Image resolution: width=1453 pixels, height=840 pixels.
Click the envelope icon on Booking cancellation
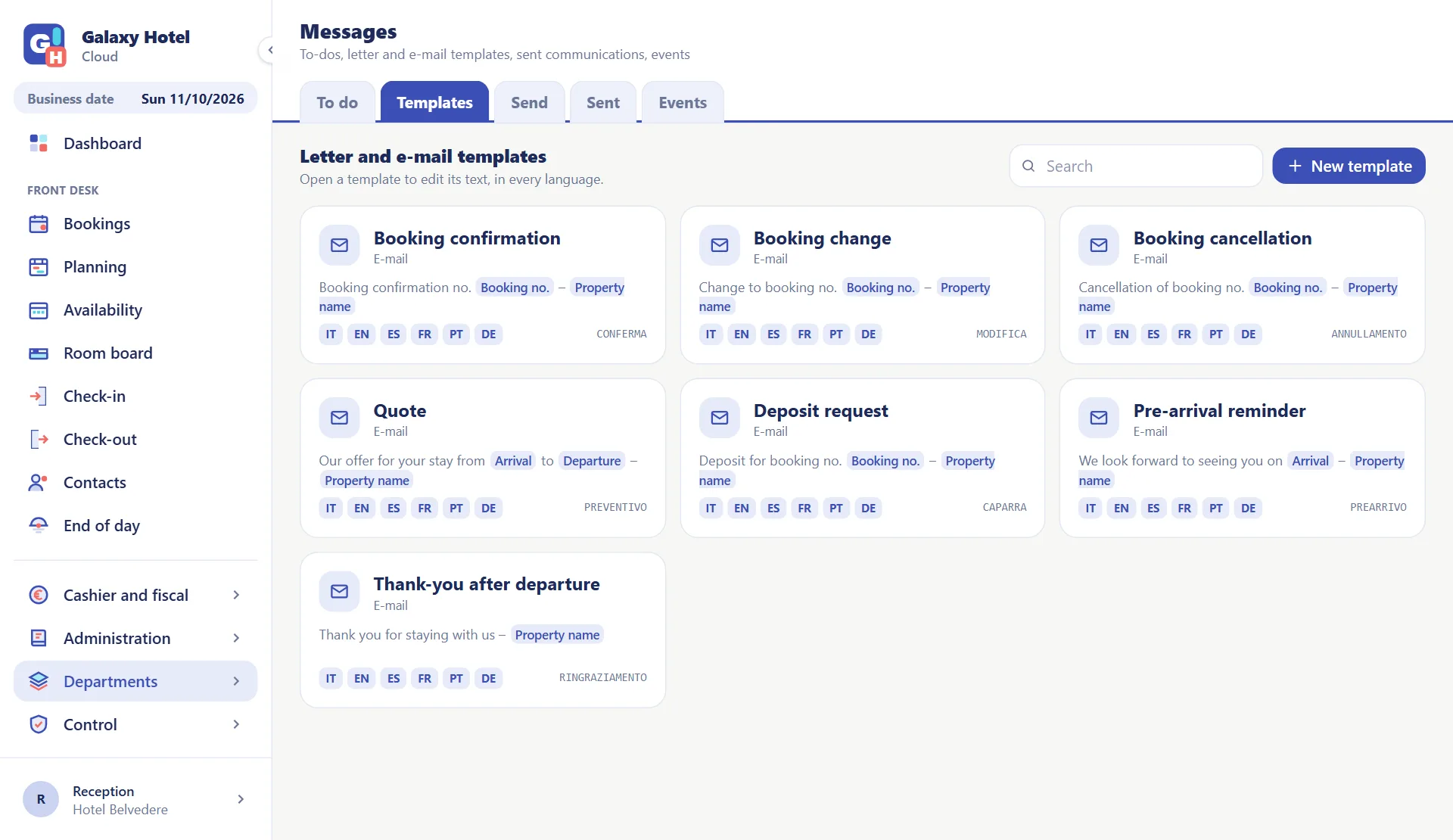(1099, 245)
